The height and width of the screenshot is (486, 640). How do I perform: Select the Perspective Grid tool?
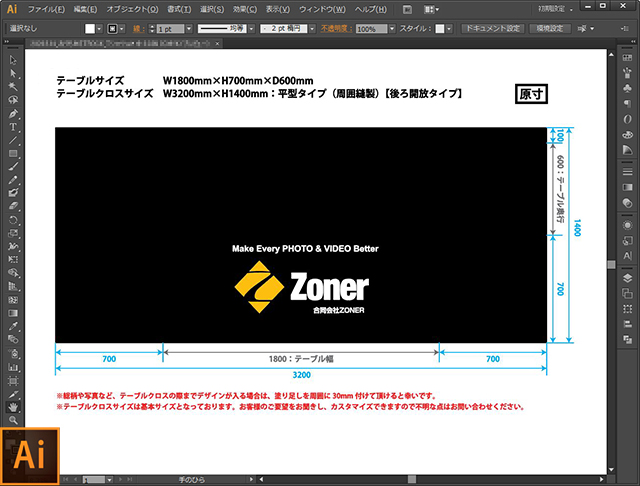13,286
